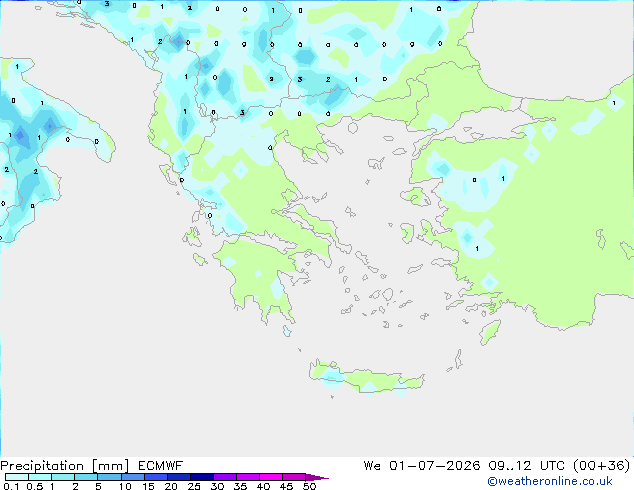The width and height of the screenshot is (634, 490).
Task: Click the 25–30 mm navy legend swatch
Action: click(202, 477)
